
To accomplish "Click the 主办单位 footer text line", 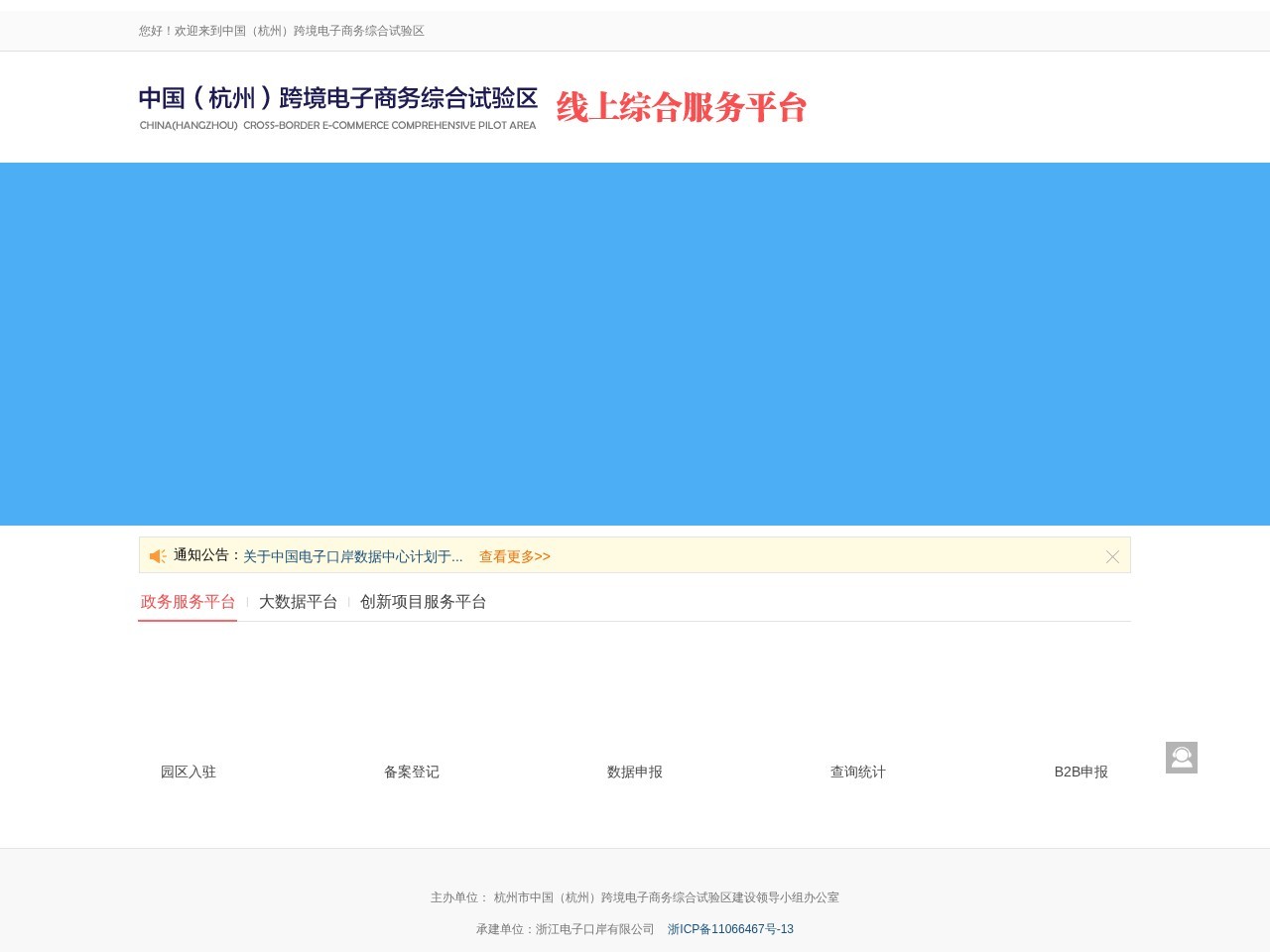I will pyautogui.click(x=635, y=897).
